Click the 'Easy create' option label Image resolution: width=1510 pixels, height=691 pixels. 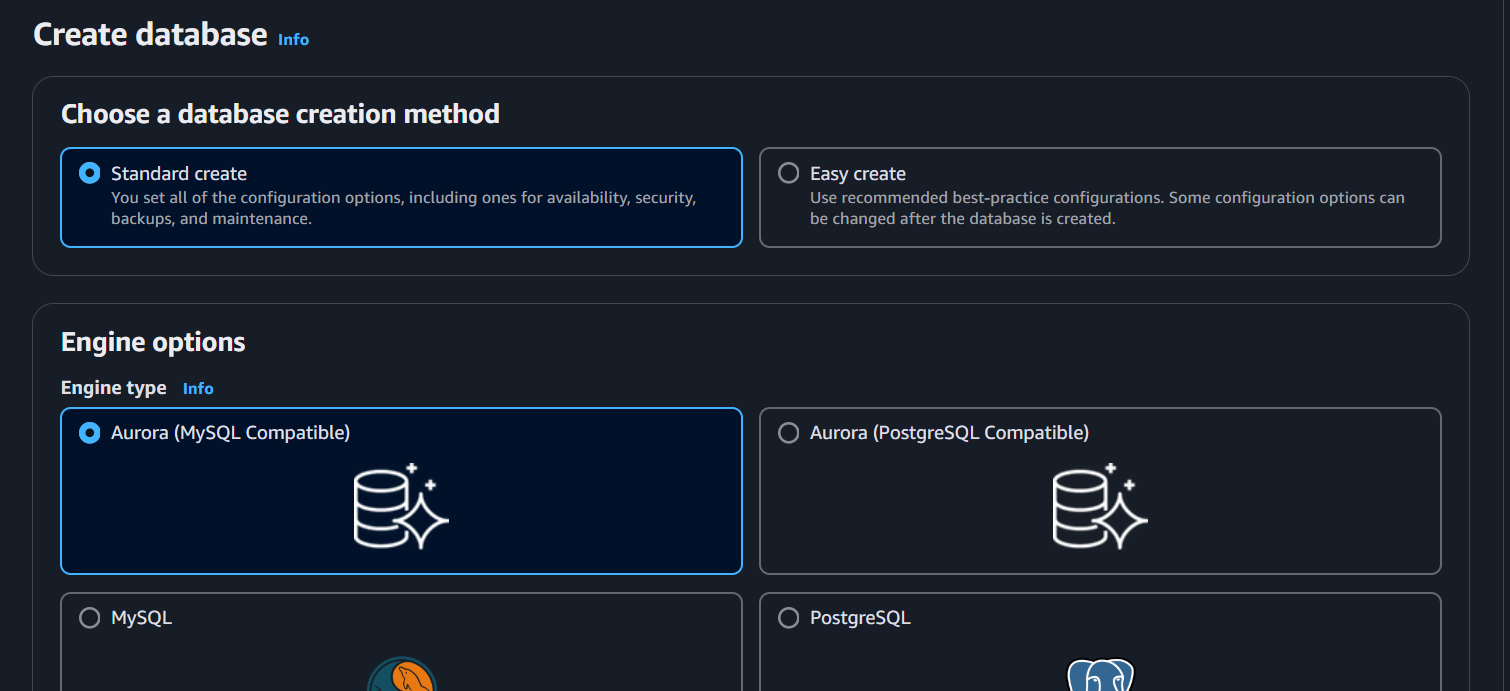858,173
